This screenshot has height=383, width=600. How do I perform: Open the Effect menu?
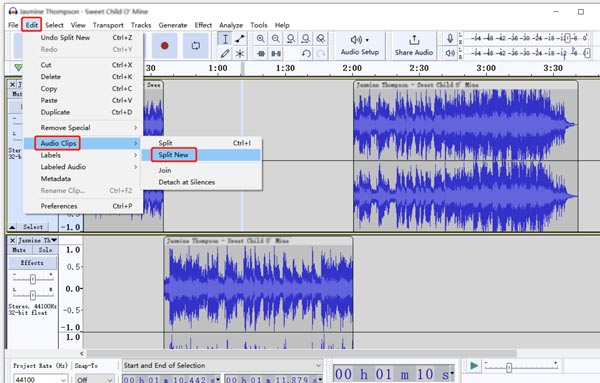(x=203, y=25)
